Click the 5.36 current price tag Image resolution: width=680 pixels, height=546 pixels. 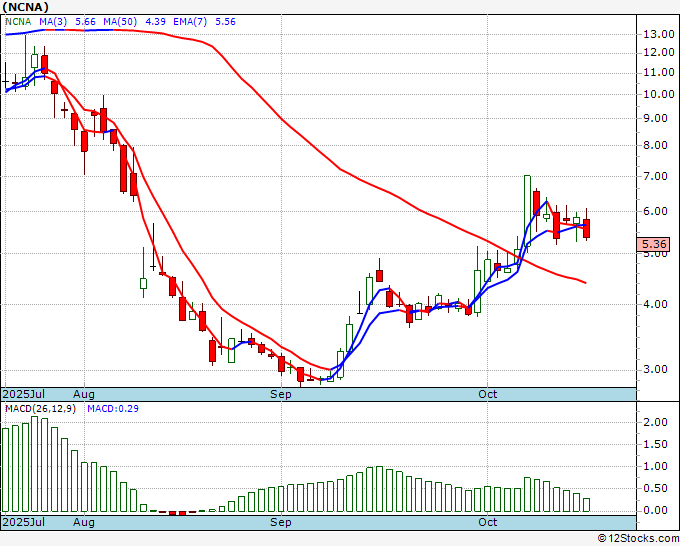click(654, 244)
